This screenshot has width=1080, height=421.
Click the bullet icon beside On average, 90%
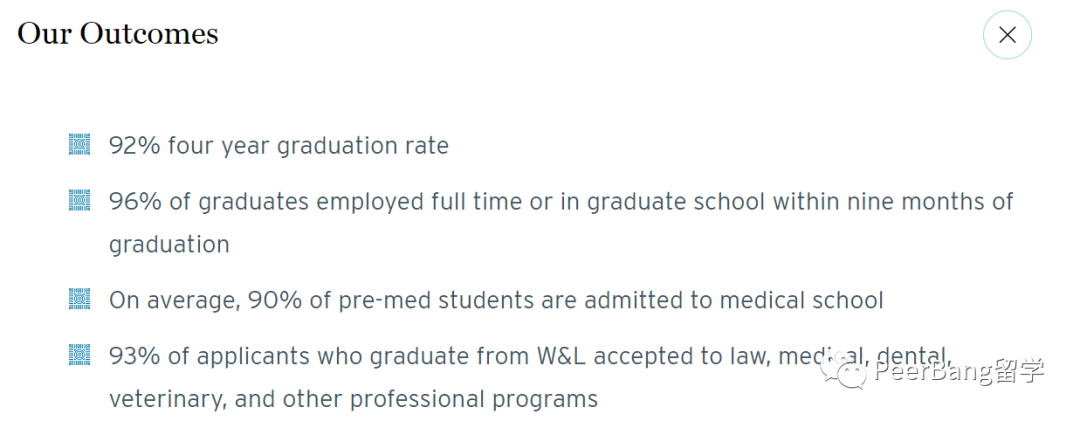79,299
